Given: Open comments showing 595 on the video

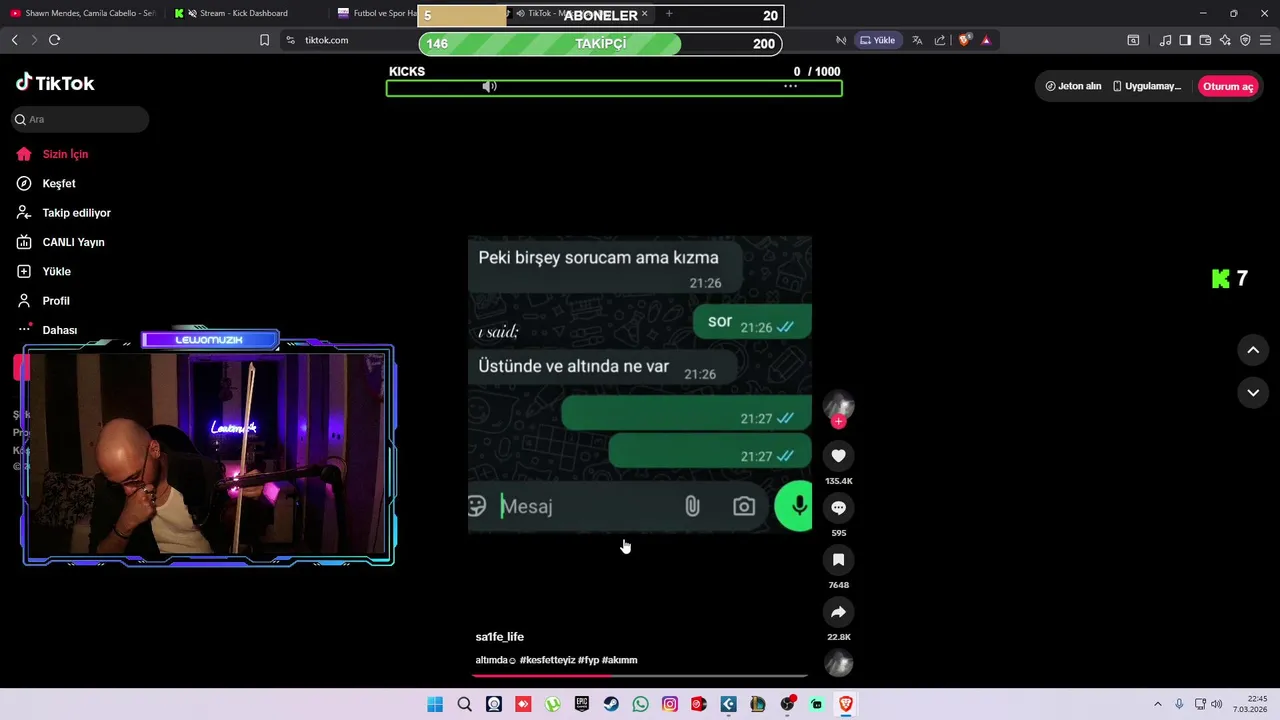Looking at the screenshot, I should click(838, 508).
